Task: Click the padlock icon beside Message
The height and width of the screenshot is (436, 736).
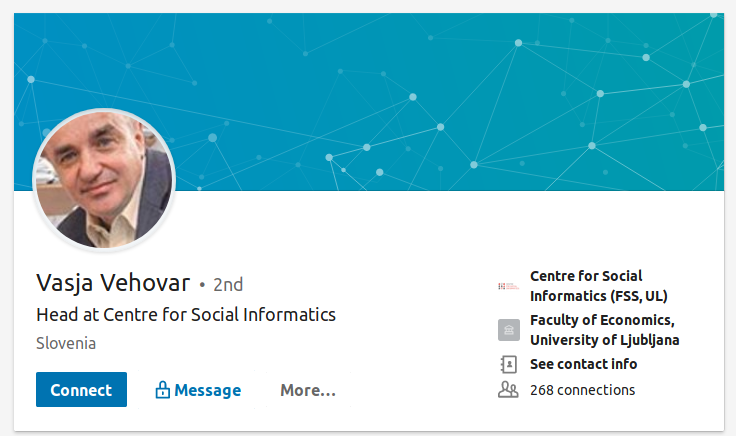Action: (x=162, y=390)
